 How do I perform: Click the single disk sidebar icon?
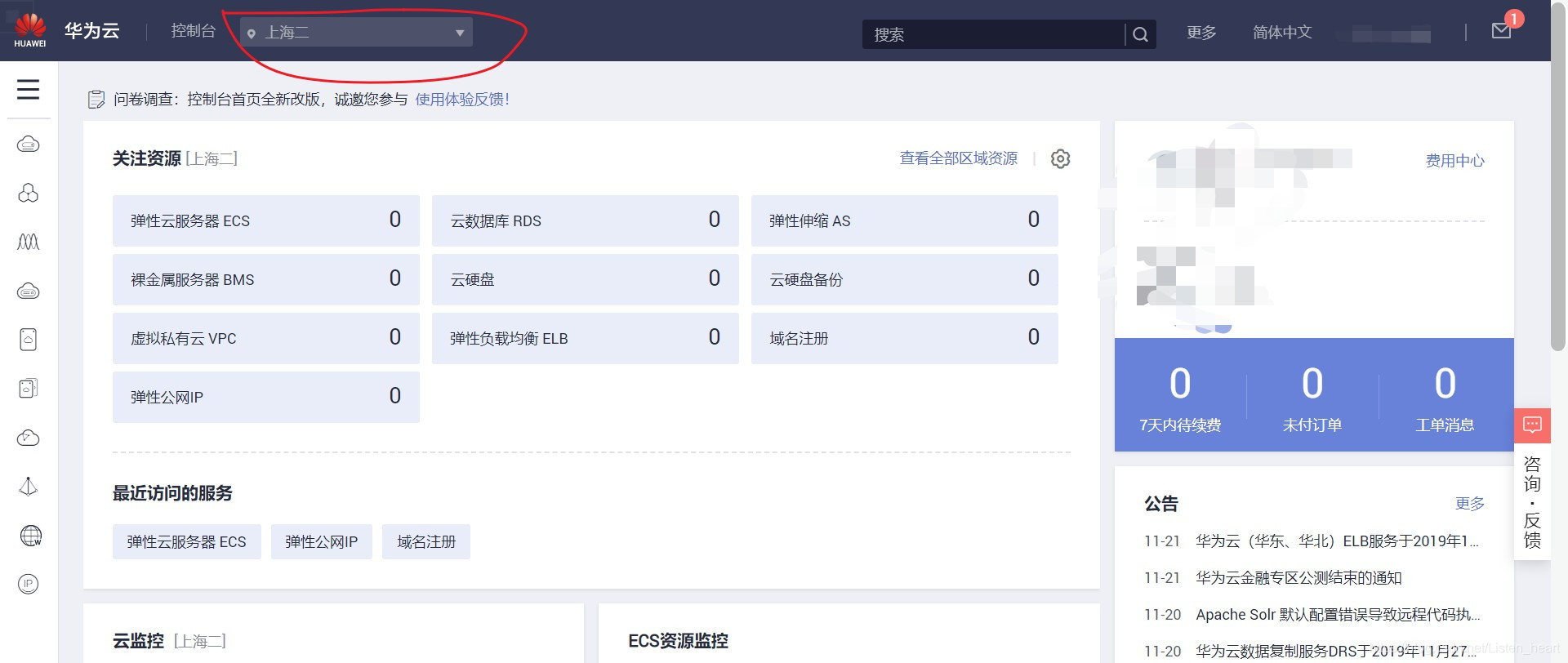pyautogui.click(x=29, y=340)
